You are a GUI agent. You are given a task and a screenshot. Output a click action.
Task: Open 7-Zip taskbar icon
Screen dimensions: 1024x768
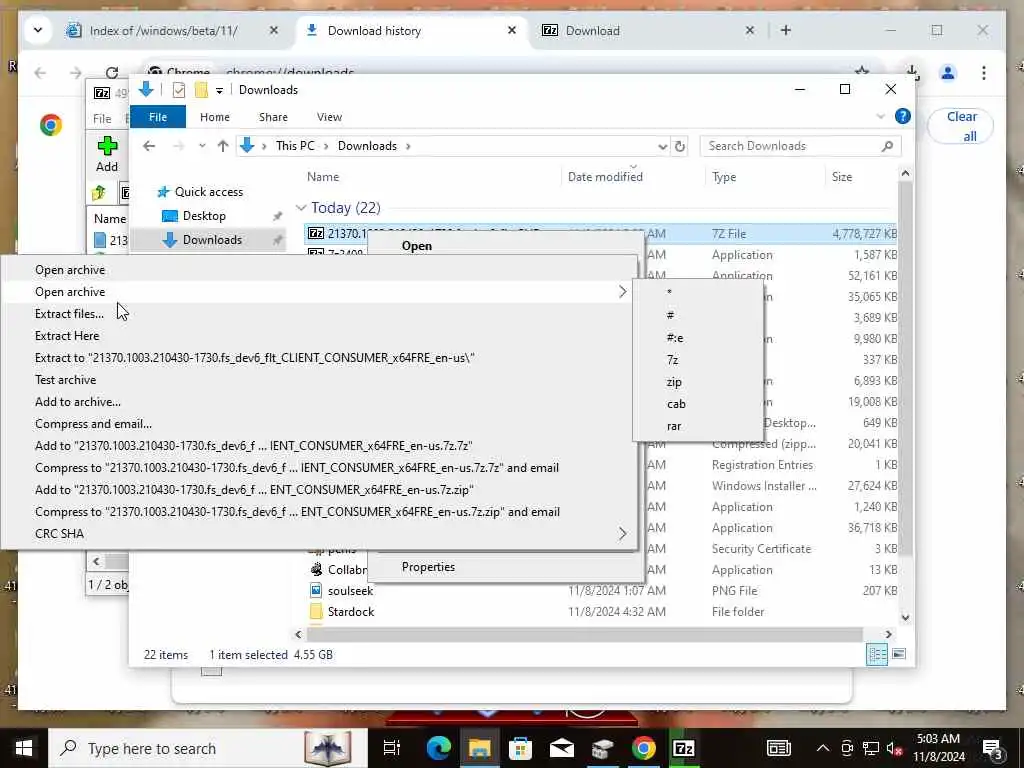pos(683,748)
